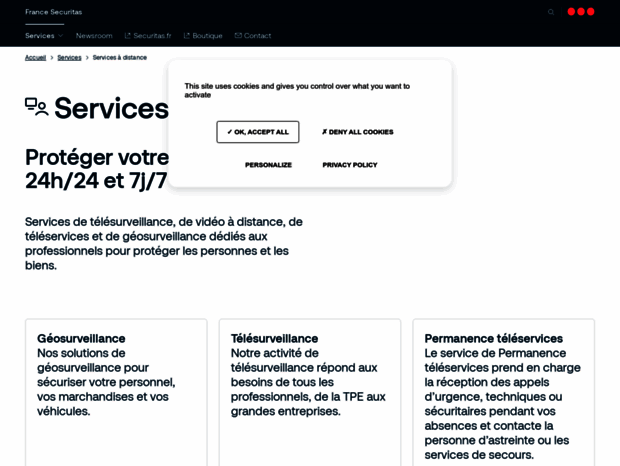Click the intro paragraph about télésurveillance services
The height and width of the screenshot is (466, 620).
164,243
